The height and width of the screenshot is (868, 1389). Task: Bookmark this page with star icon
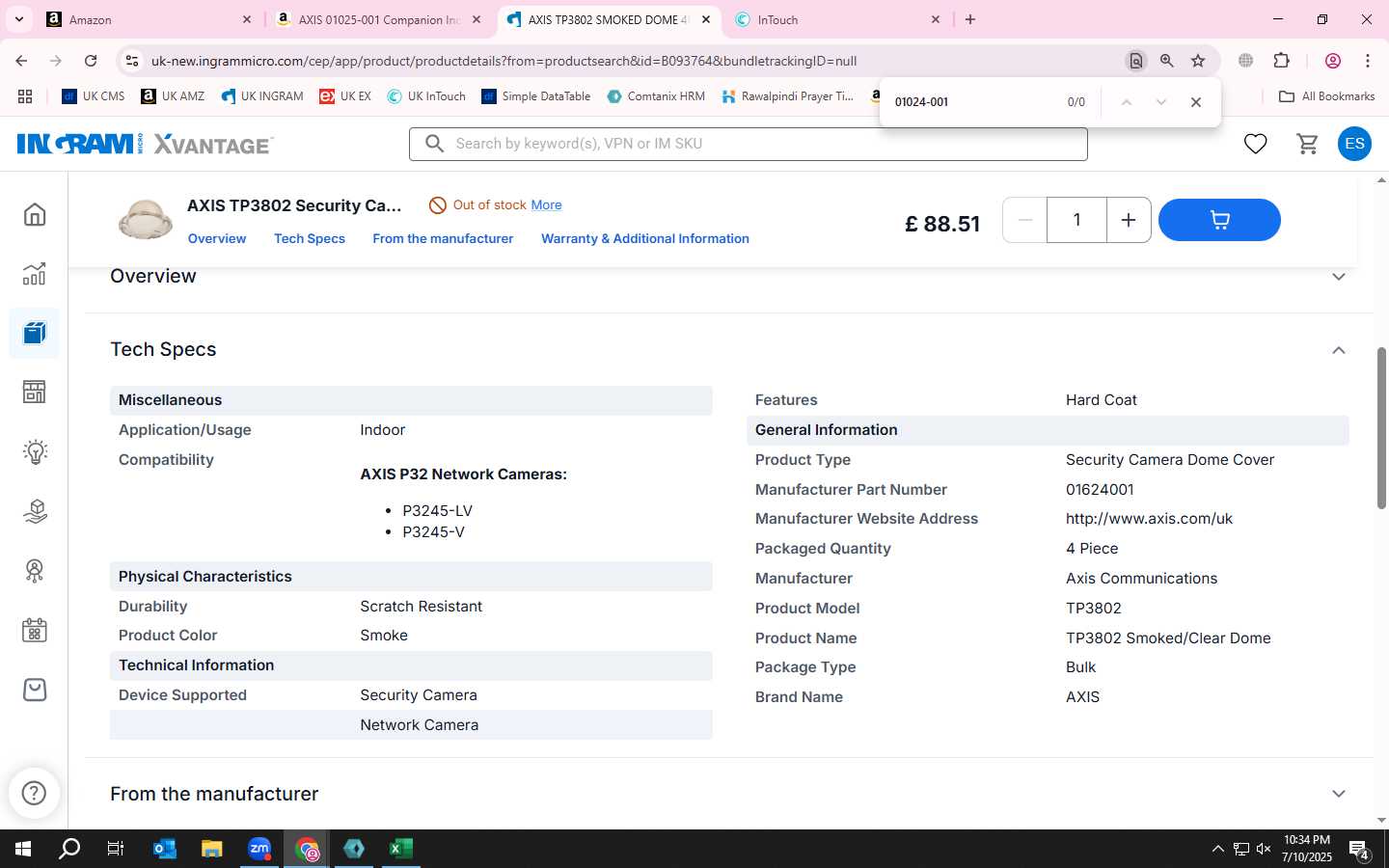pos(1198,61)
